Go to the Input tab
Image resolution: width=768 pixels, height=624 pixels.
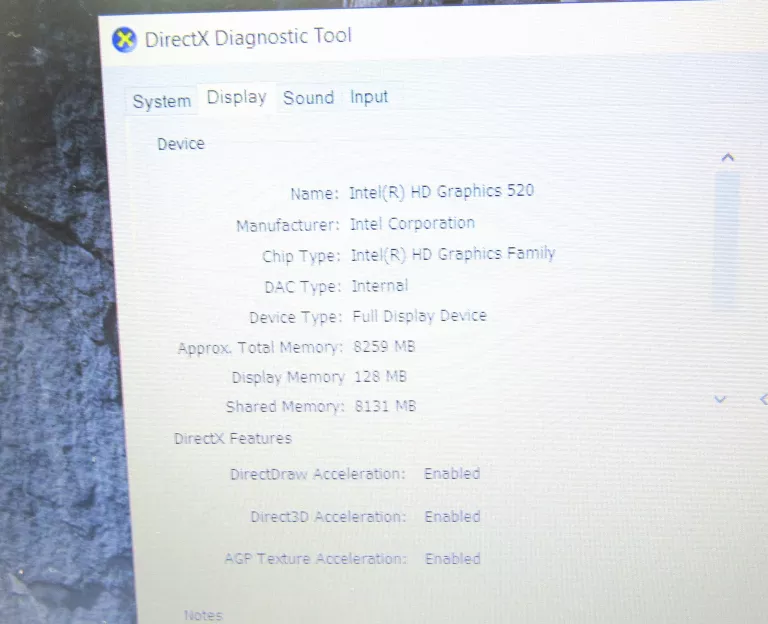pyautogui.click(x=369, y=97)
